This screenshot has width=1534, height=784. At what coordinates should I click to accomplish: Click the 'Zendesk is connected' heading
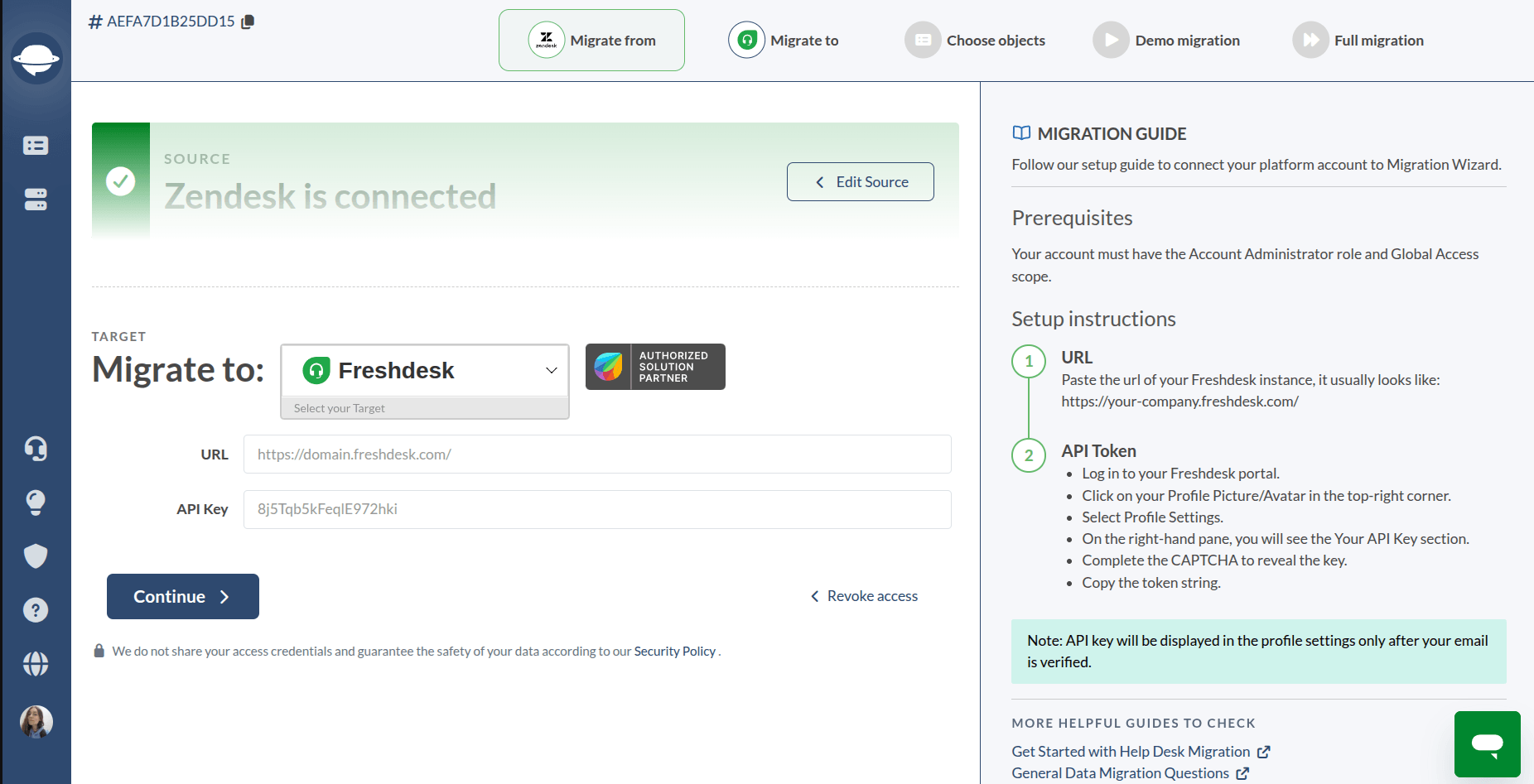point(330,196)
